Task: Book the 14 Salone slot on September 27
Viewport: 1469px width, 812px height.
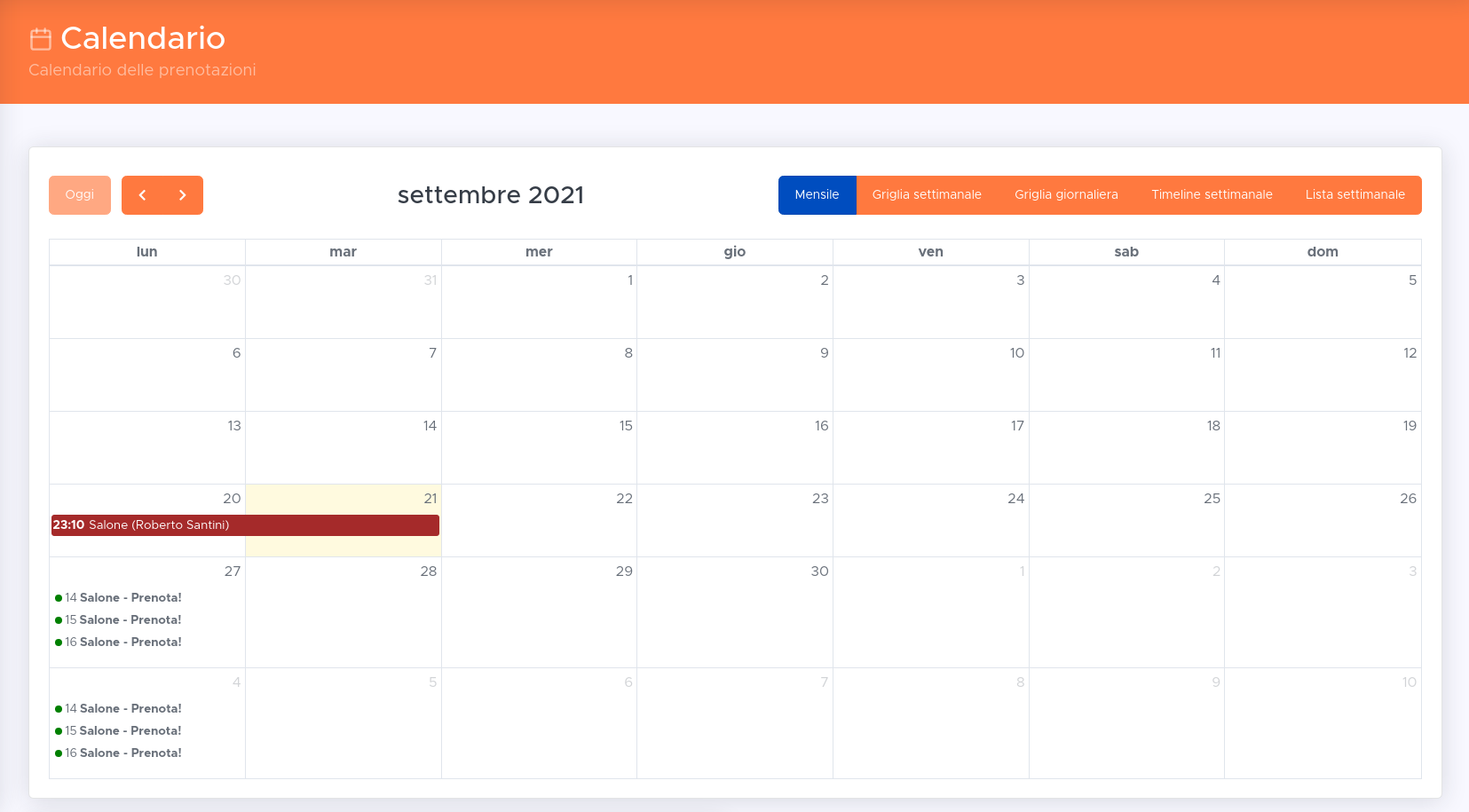Action: coord(122,598)
